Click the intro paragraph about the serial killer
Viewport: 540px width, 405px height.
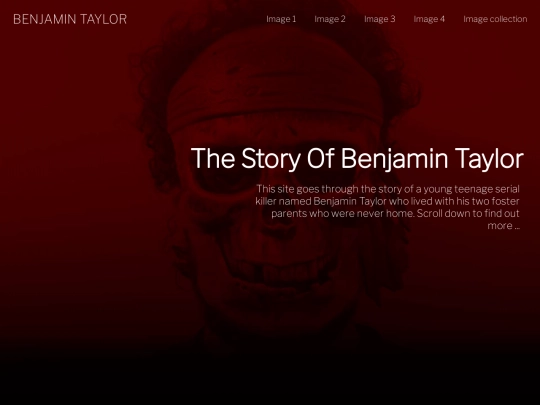[387, 207]
